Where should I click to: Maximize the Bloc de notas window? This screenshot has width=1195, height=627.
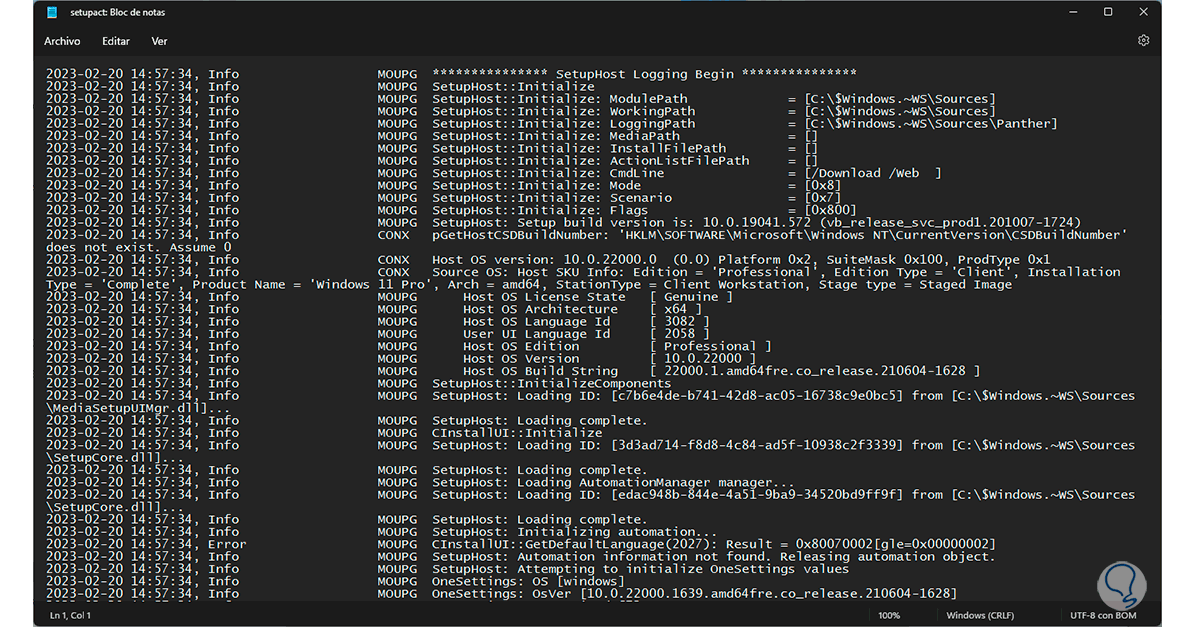pyautogui.click(x=1108, y=12)
